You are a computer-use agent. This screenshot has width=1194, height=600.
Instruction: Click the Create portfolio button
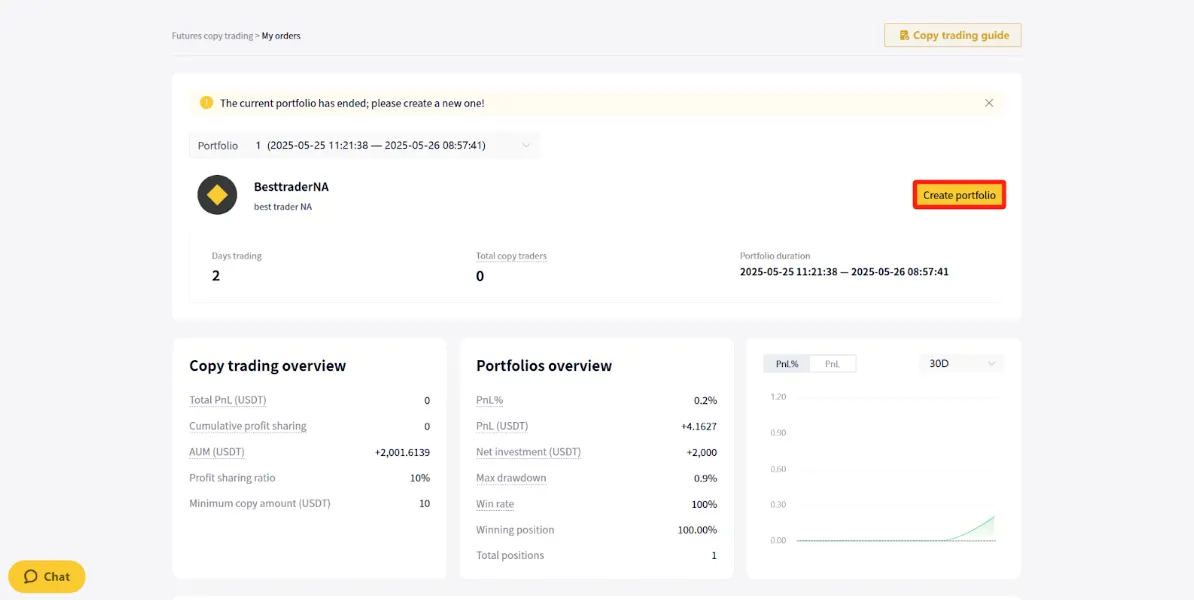[x=959, y=195]
